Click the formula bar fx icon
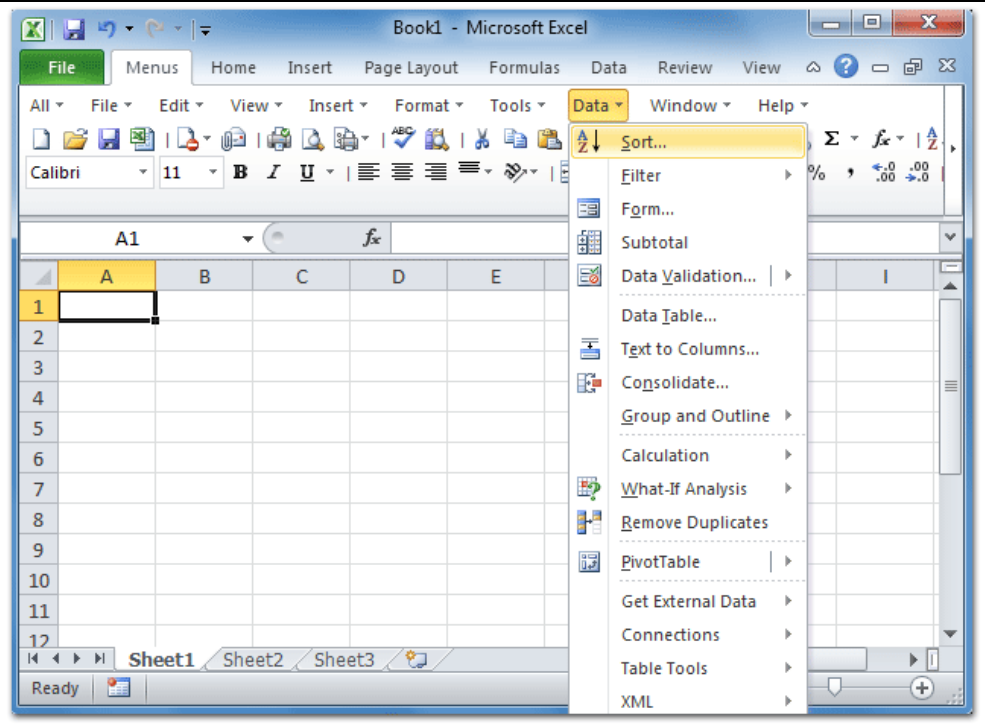985x728 pixels. 372,238
